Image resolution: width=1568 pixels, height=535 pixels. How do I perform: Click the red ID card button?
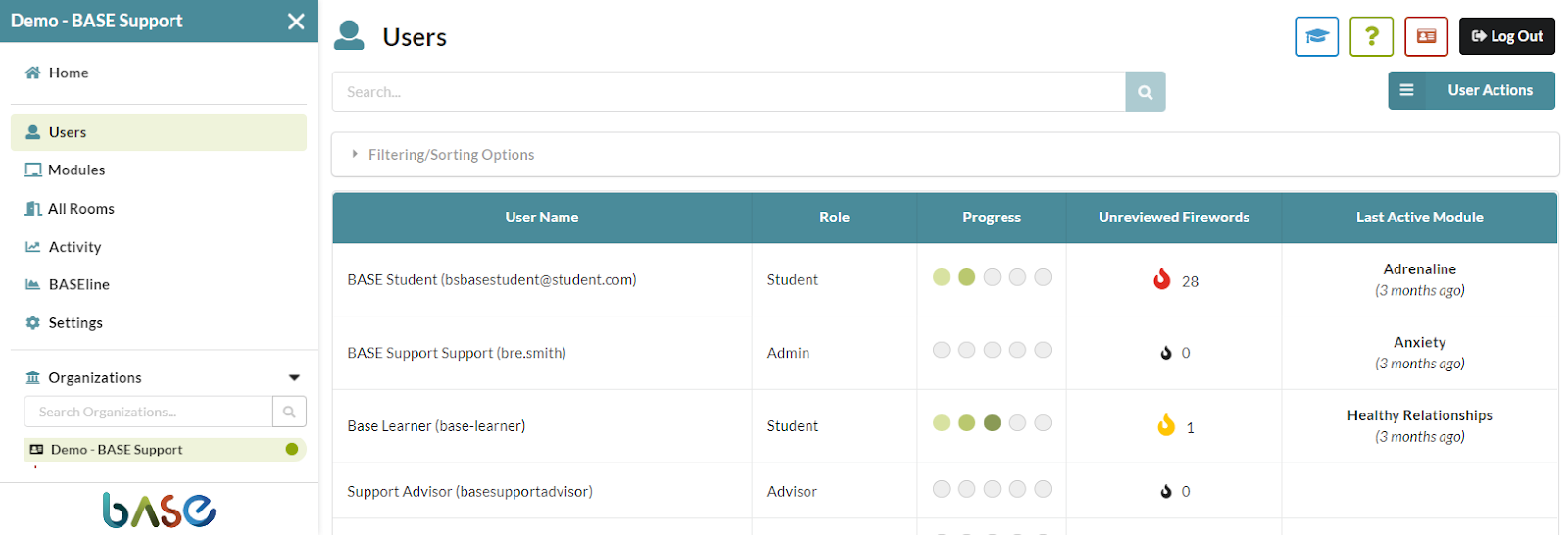1426,36
